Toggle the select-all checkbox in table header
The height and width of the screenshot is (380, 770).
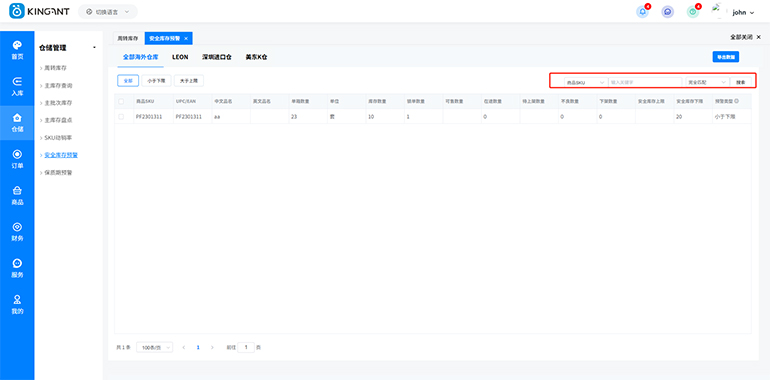pyautogui.click(x=121, y=101)
